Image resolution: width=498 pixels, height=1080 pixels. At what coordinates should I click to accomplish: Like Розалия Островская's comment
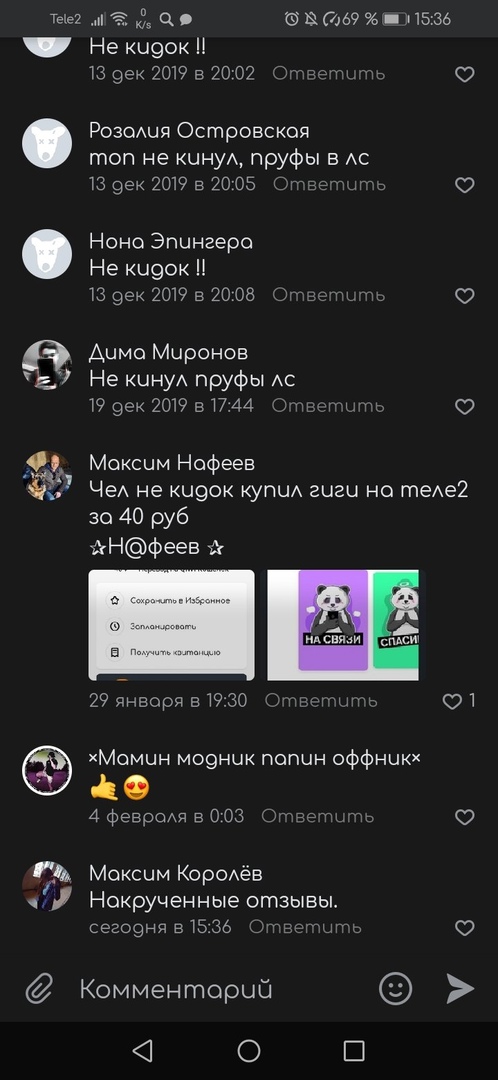tap(465, 185)
